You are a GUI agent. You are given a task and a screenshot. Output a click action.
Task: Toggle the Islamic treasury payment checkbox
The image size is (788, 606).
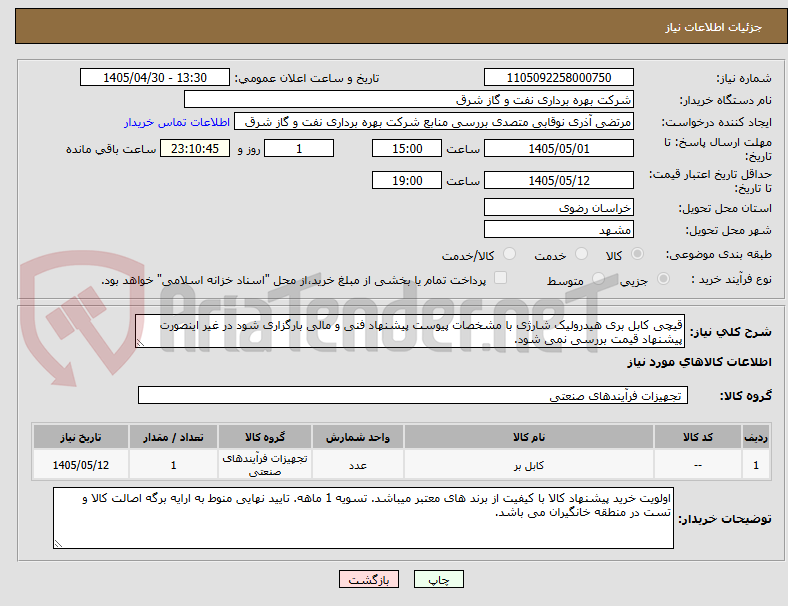[x=500, y=278]
